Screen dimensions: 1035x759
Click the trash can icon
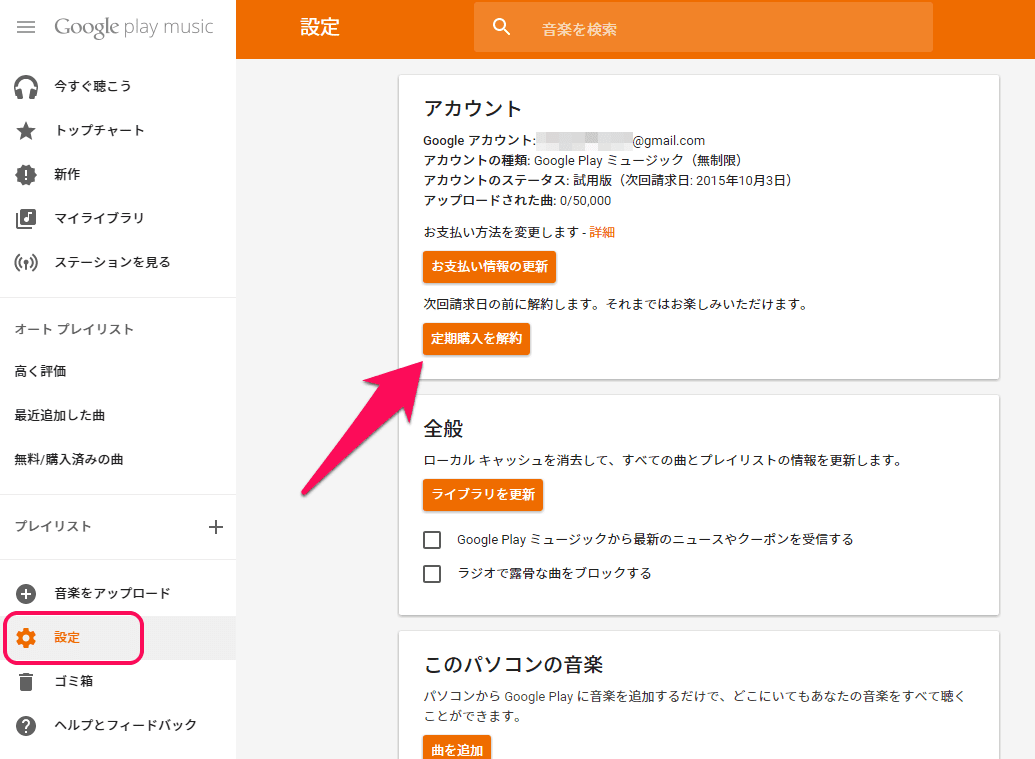tap(26, 681)
